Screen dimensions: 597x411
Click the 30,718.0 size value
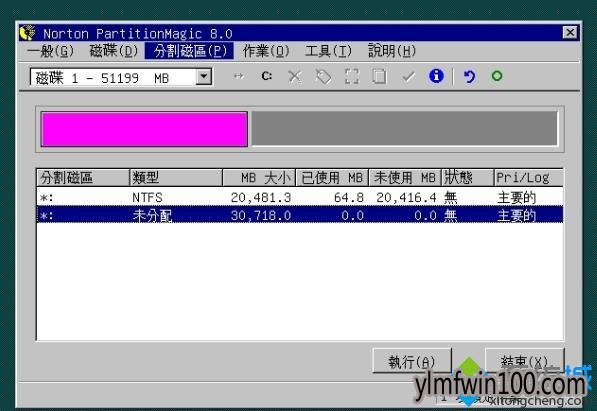(x=261, y=216)
